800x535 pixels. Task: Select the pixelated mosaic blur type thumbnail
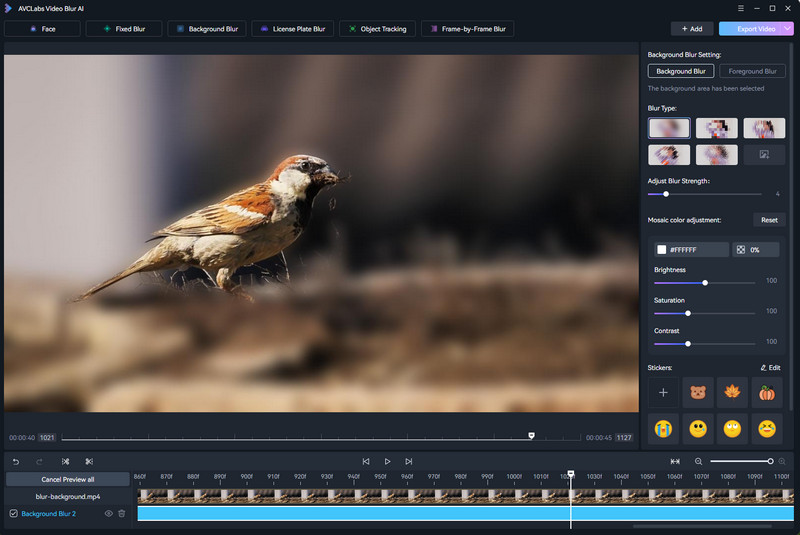[716, 128]
